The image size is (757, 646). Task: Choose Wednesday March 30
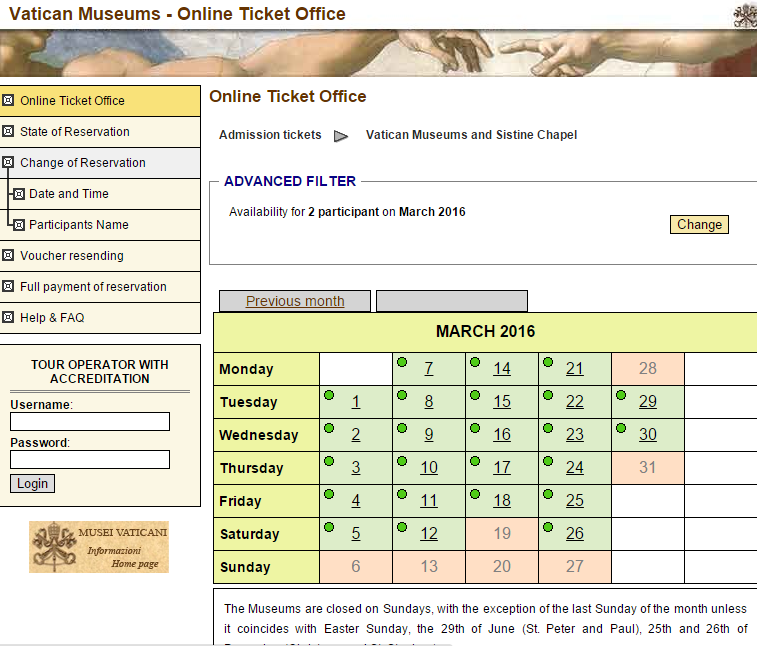pos(648,435)
